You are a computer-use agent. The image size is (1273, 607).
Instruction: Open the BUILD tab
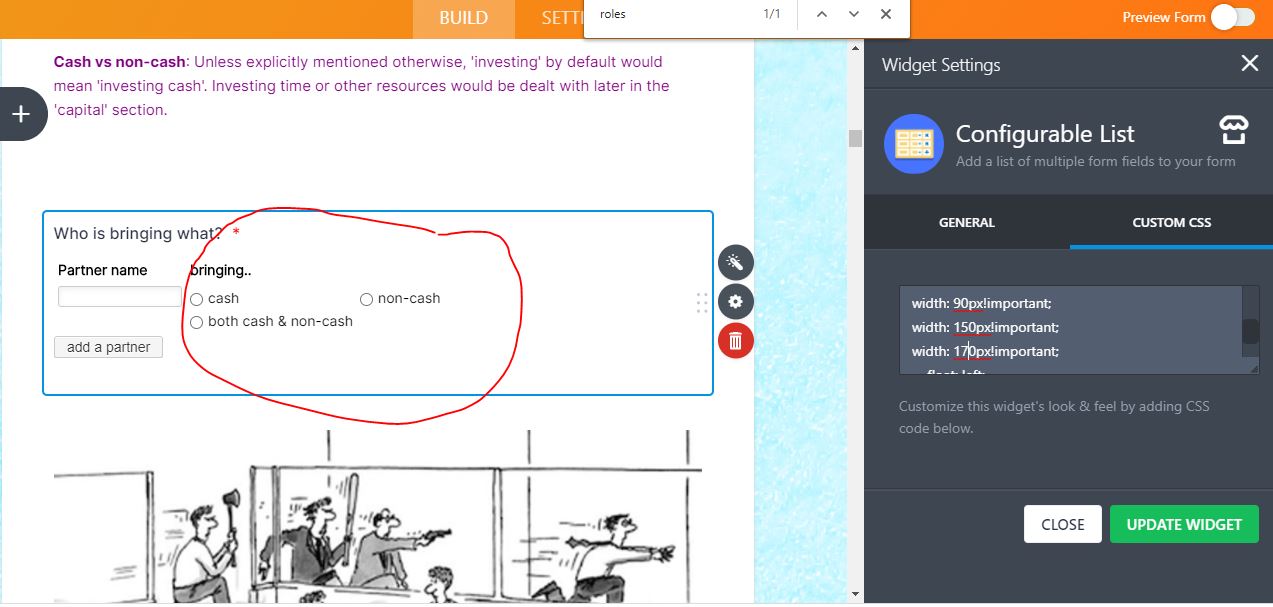(463, 18)
